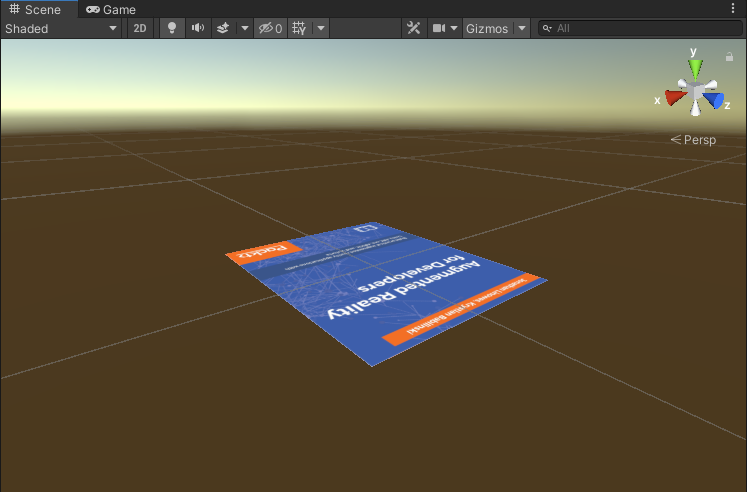Open the scene view options menu

tap(733, 8)
